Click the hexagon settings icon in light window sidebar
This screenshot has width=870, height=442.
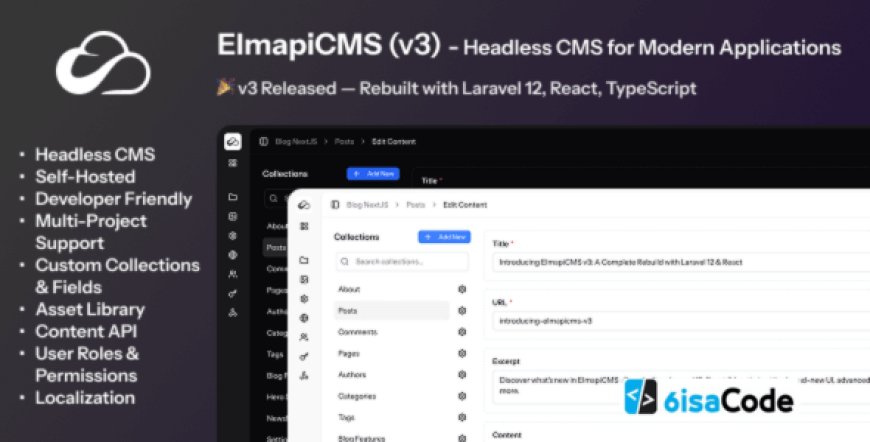tap(304, 298)
